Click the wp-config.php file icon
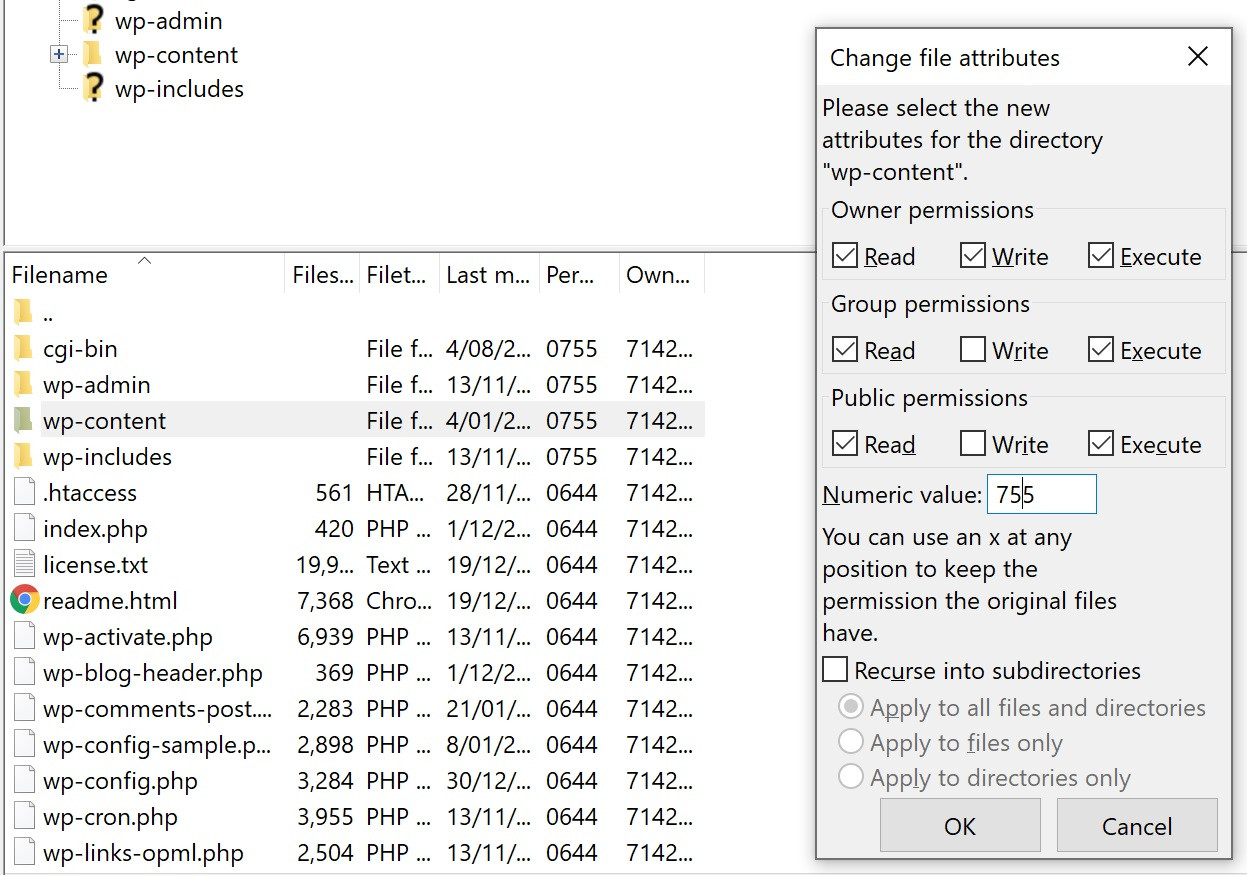 point(24,781)
